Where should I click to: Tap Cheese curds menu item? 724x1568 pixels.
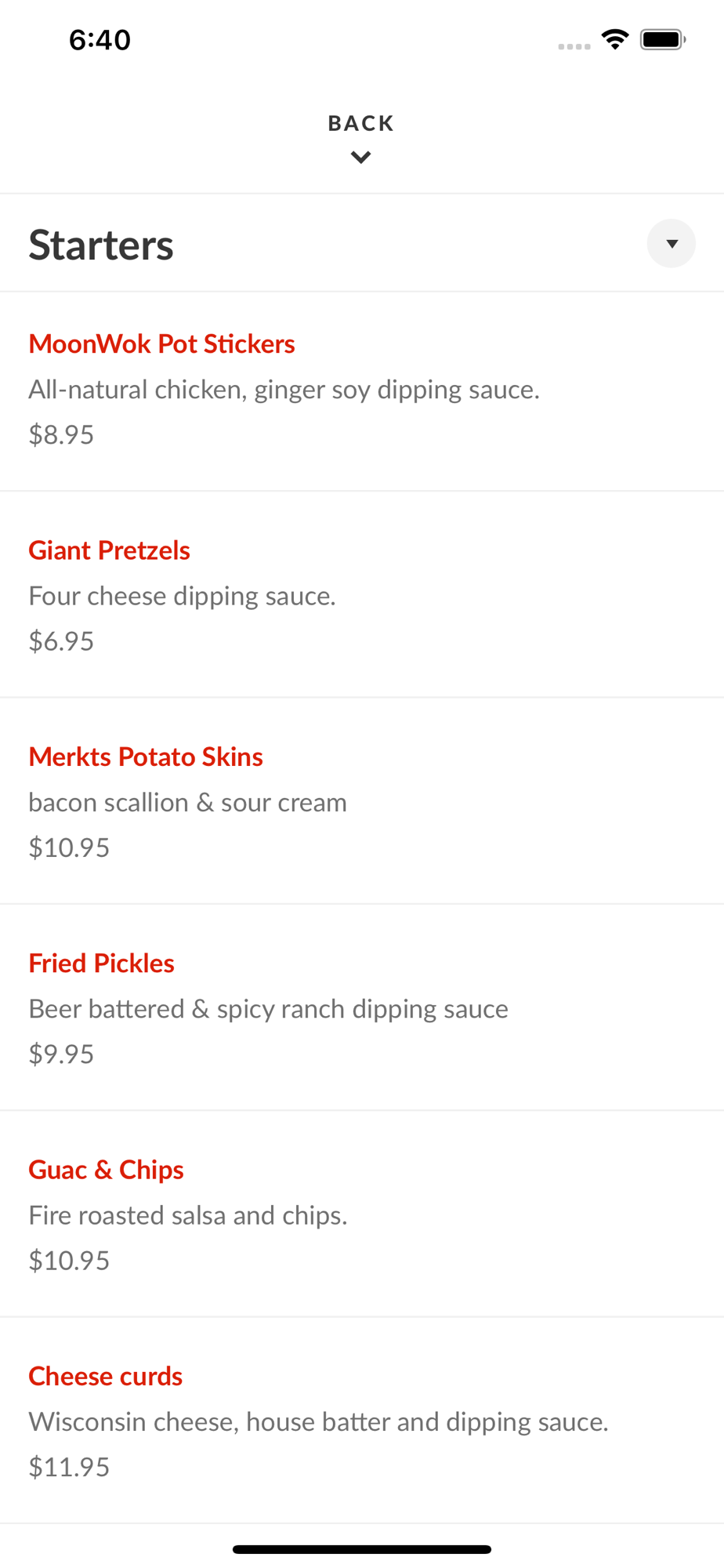tap(105, 1376)
